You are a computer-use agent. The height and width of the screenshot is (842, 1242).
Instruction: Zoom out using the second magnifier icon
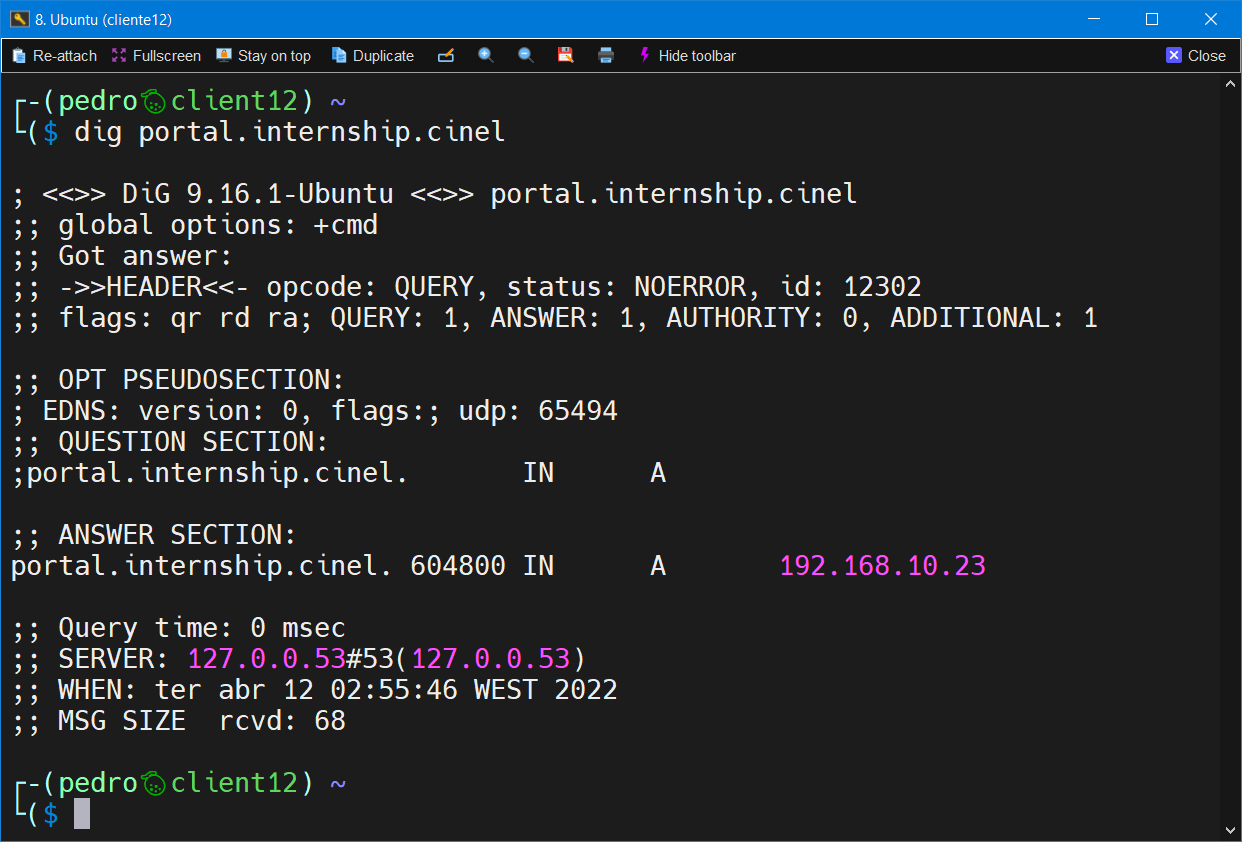point(526,55)
